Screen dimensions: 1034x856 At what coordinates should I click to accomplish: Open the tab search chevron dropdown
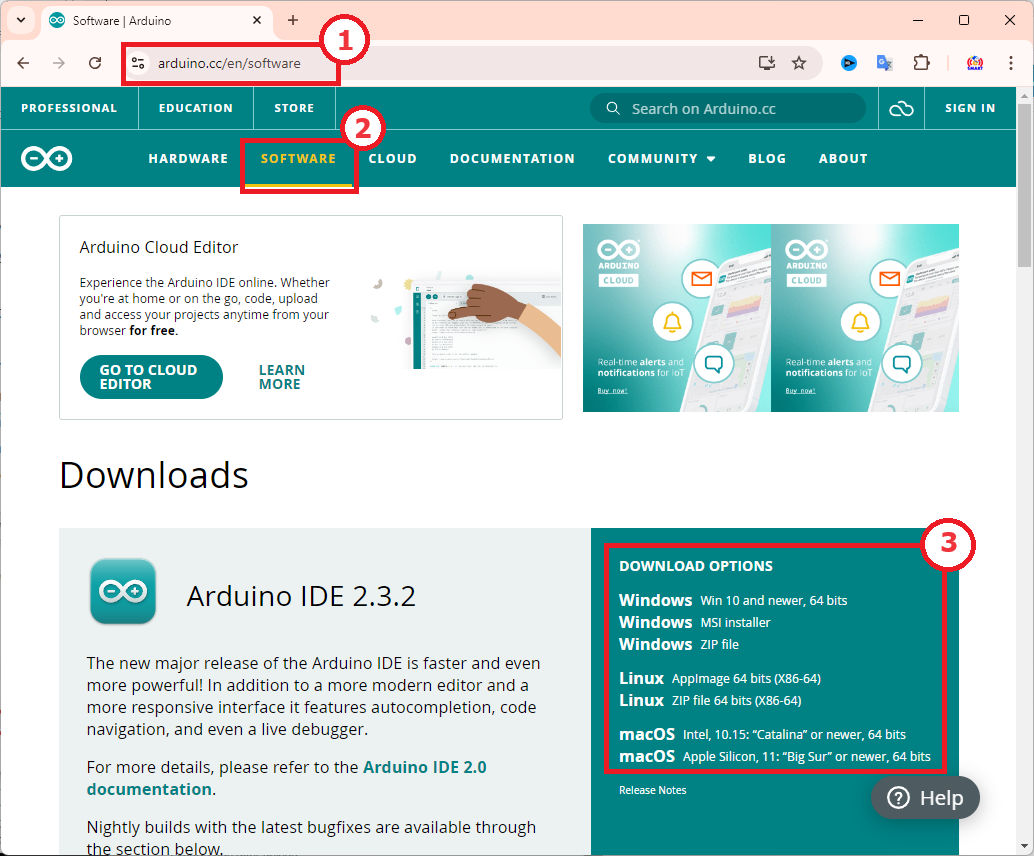[x=21, y=20]
